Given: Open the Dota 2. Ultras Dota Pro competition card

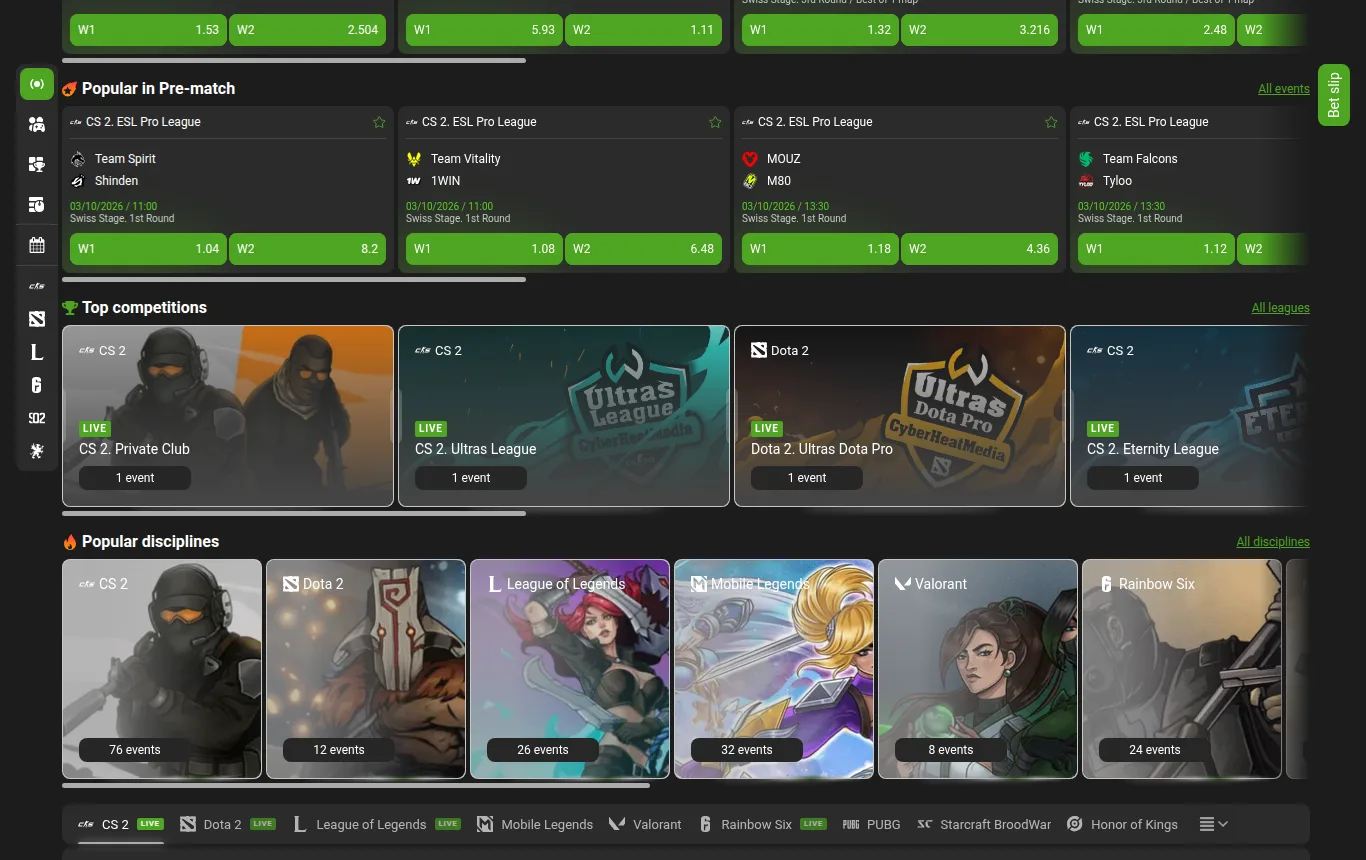Looking at the screenshot, I should coord(900,416).
